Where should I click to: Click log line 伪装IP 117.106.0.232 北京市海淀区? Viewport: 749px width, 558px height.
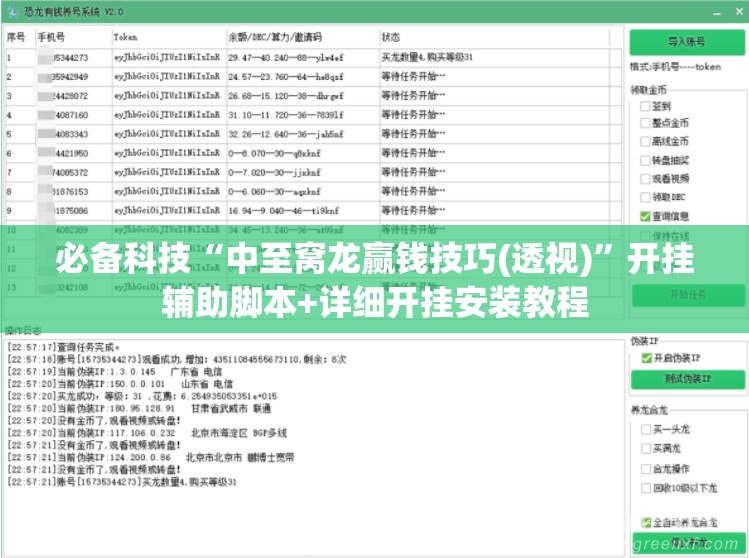(x=147, y=433)
